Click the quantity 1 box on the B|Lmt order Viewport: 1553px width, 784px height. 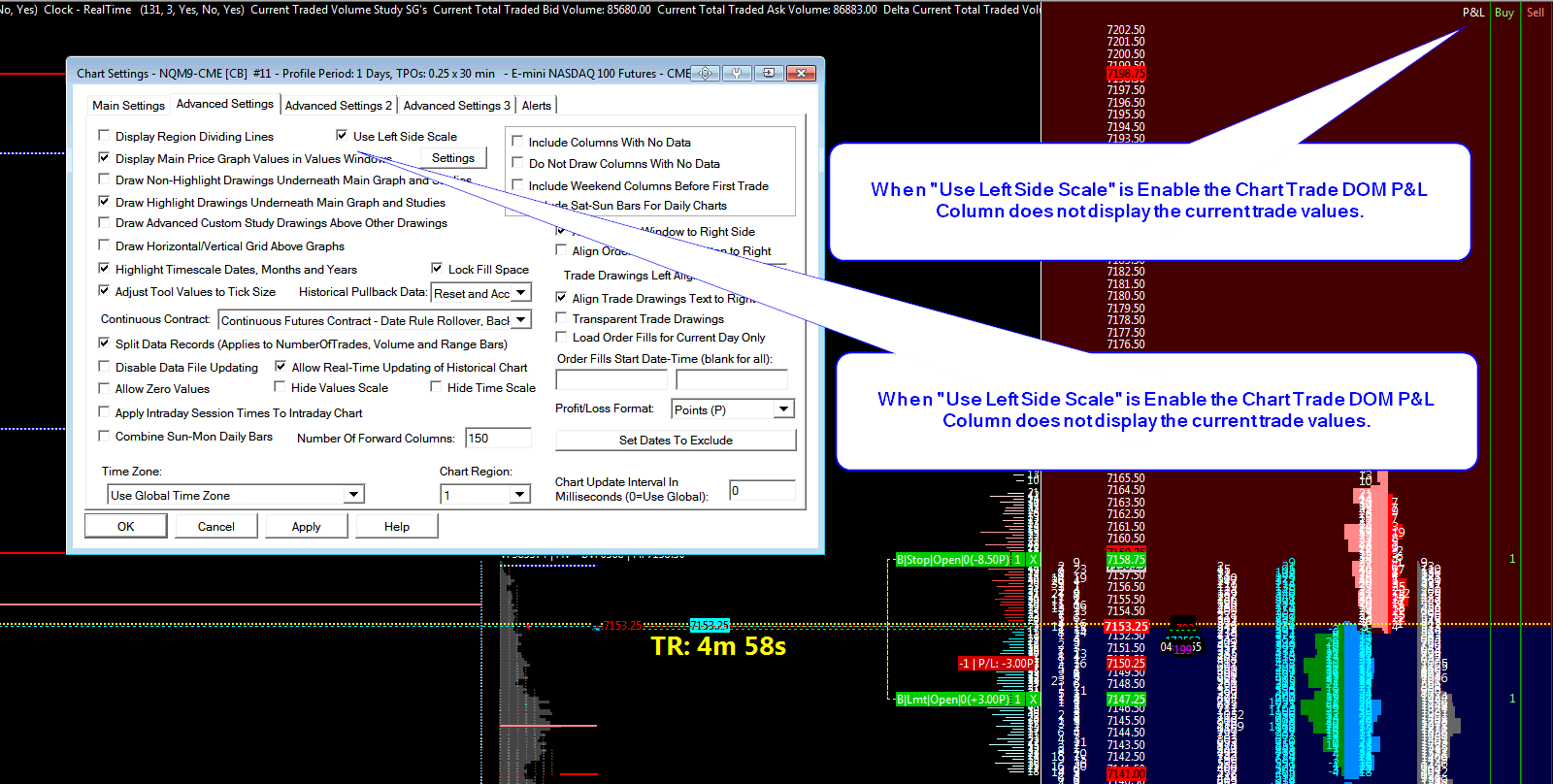[x=1017, y=700]
